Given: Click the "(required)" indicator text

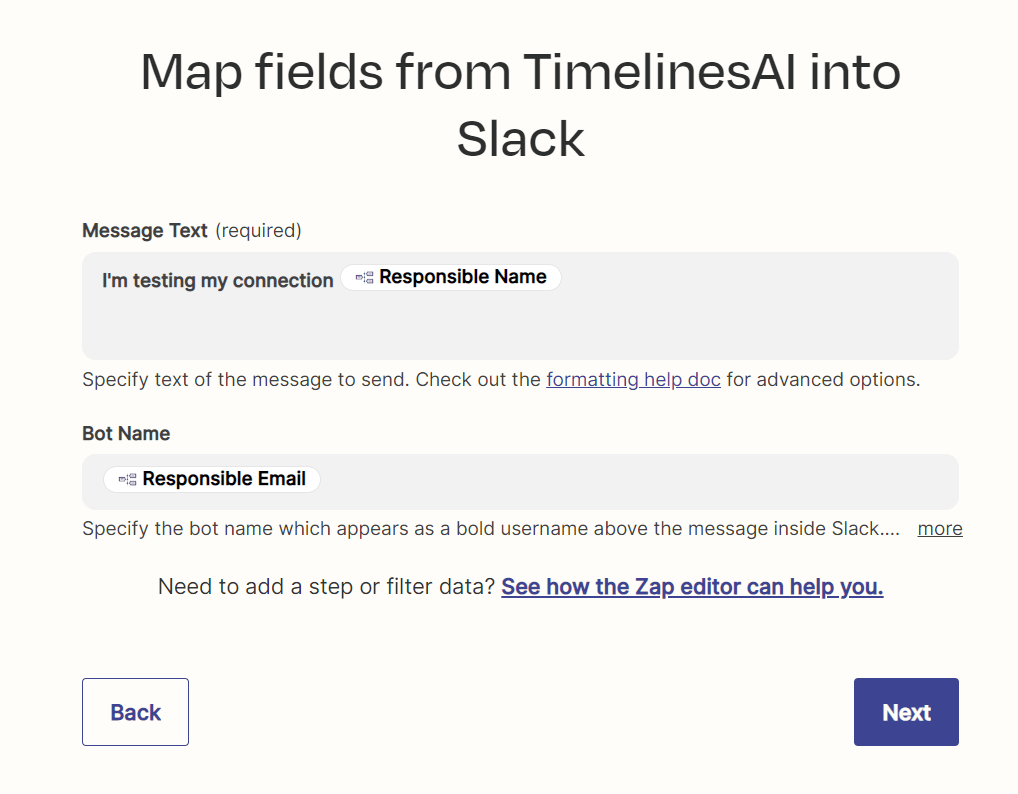Looking at the screenshot, I should (x=258, y=231).
